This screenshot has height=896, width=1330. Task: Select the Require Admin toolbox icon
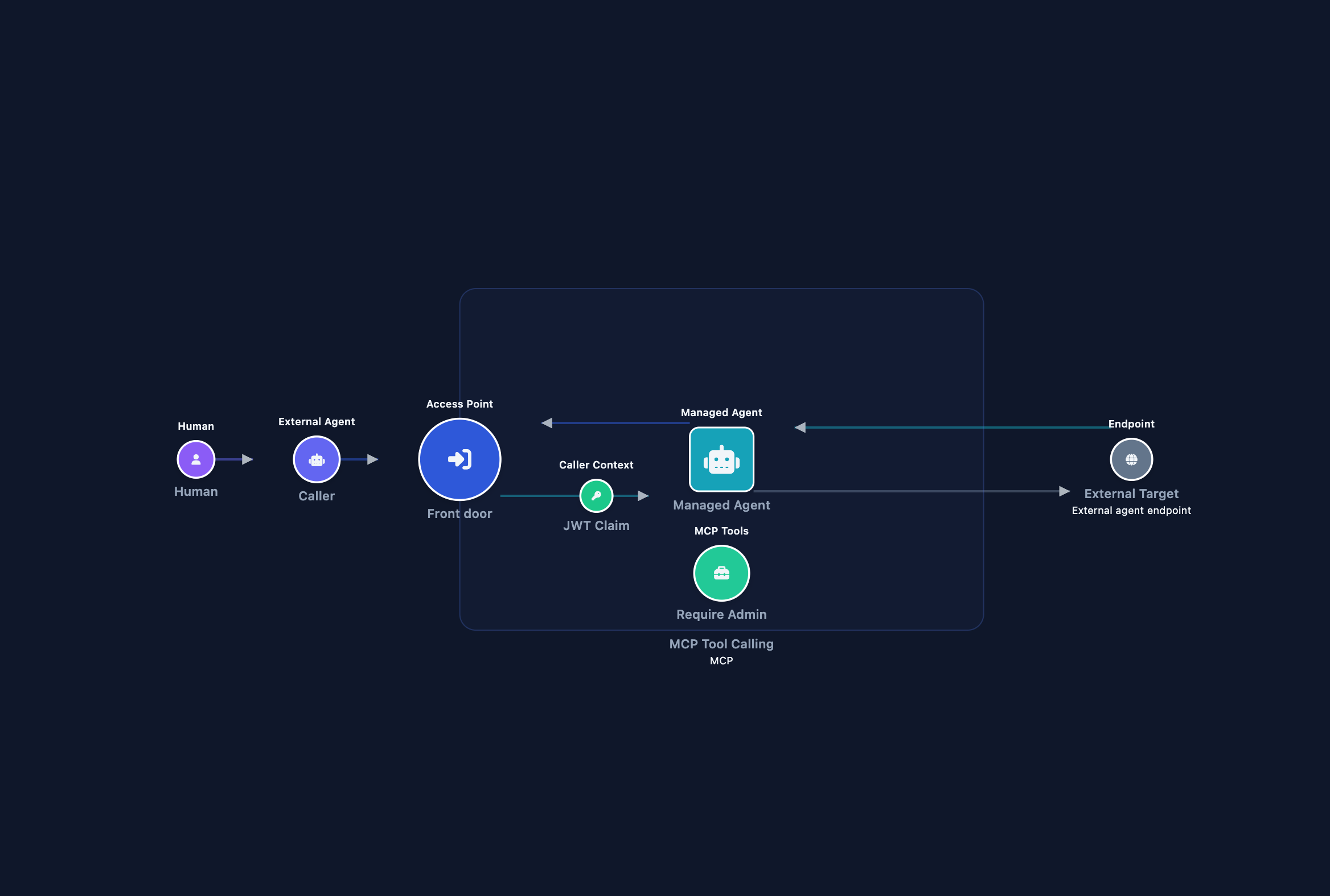pos(721,573)
